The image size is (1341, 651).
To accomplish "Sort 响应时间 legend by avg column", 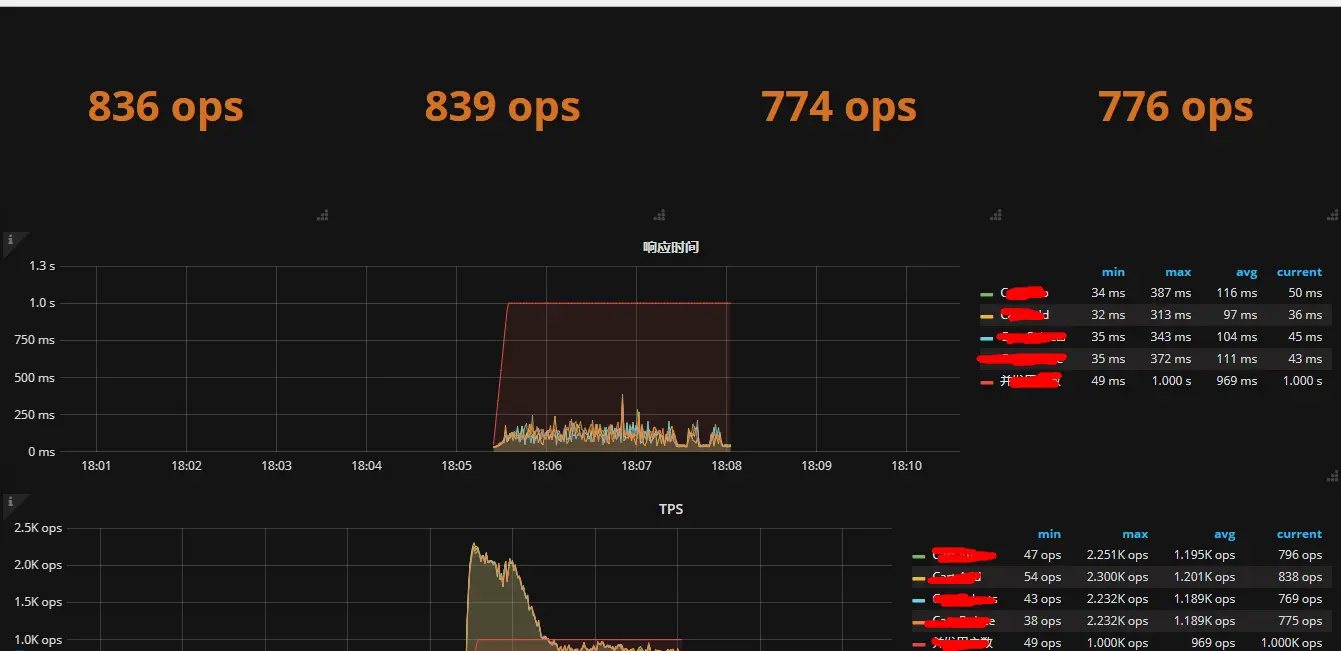I will pyautogui.click(x=1245, y=272).
